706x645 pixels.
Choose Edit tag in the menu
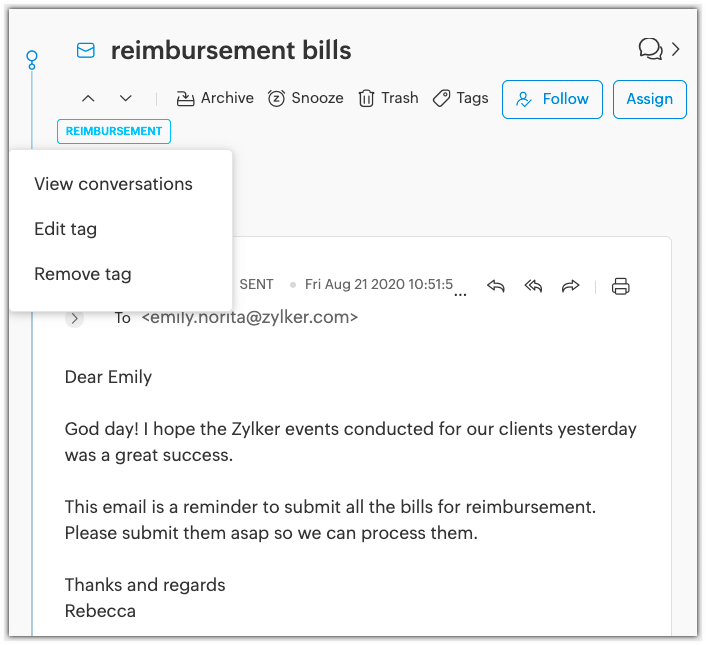pos(65,229)
